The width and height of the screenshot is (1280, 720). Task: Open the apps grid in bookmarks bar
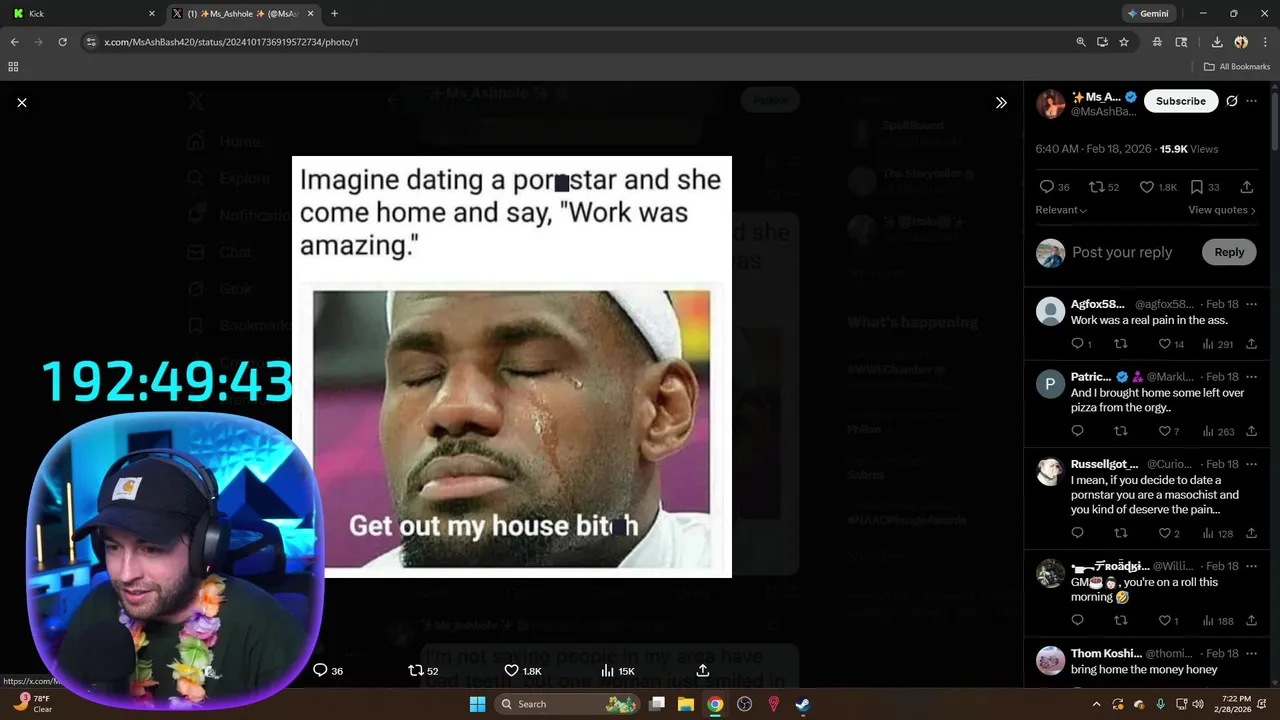tap(13, 67)
